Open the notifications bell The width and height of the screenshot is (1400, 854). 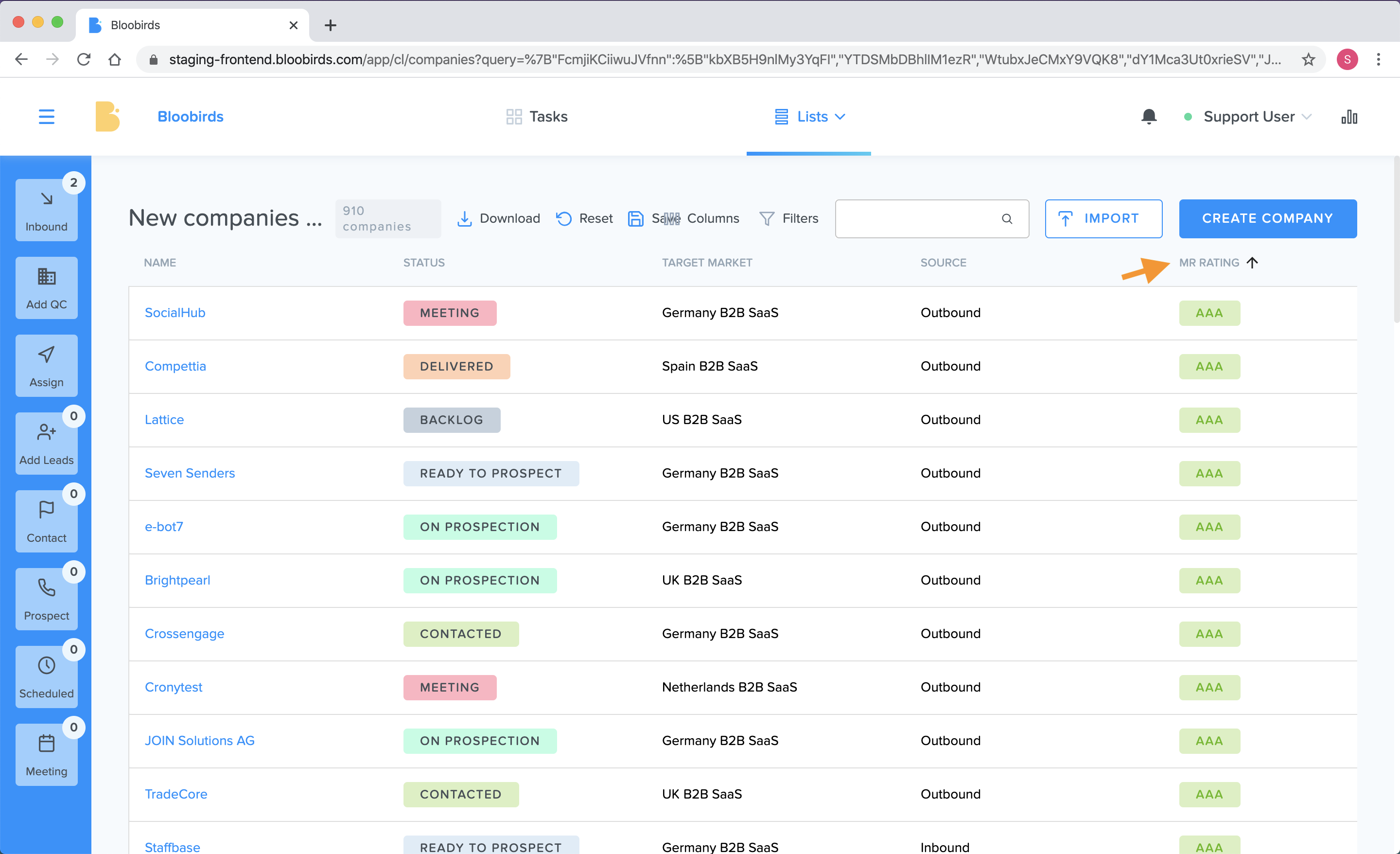(1148, 117)
